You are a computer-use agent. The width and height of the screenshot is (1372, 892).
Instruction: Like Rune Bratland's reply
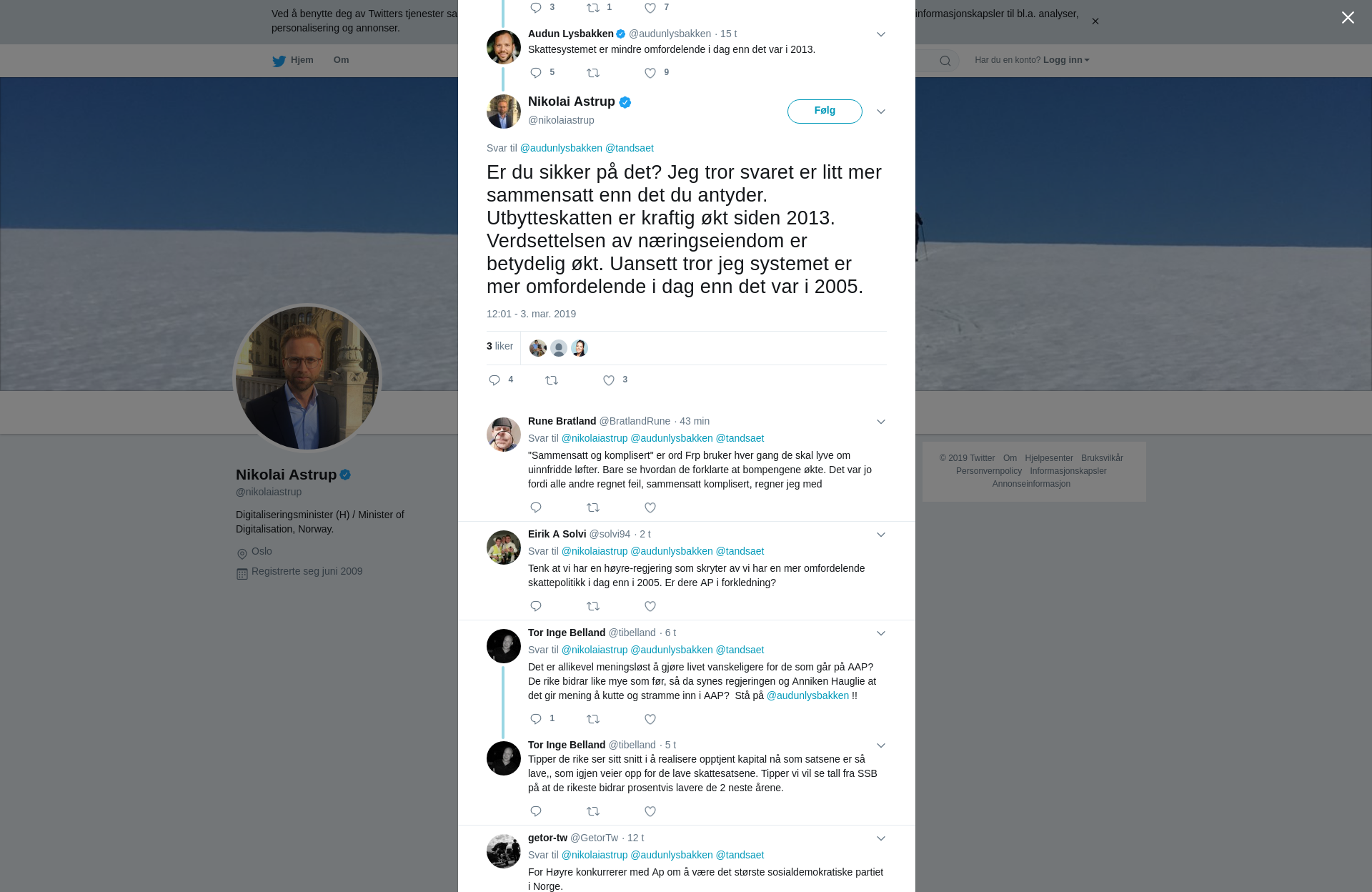pos(650,507)
